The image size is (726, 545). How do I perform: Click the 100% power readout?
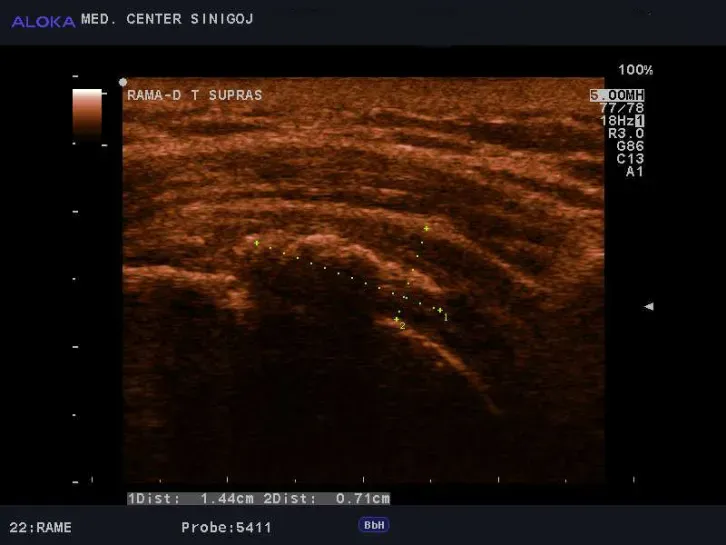635,70
